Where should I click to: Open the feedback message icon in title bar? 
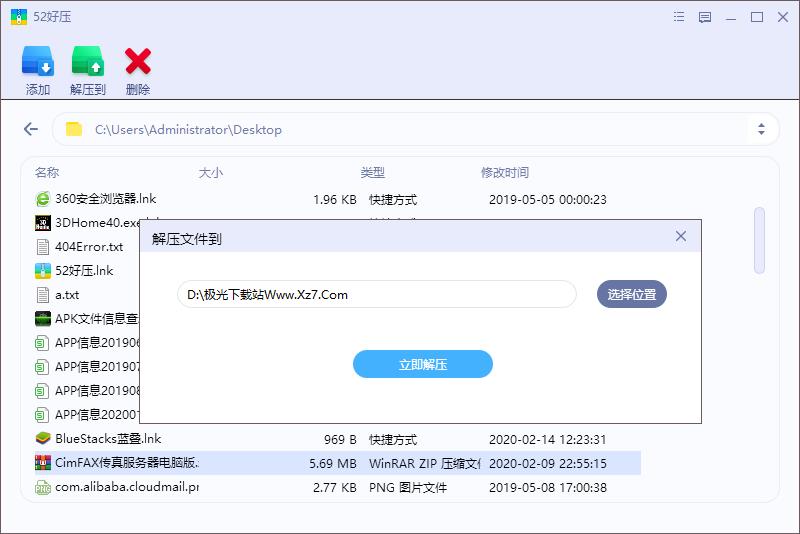pos(705,17)
